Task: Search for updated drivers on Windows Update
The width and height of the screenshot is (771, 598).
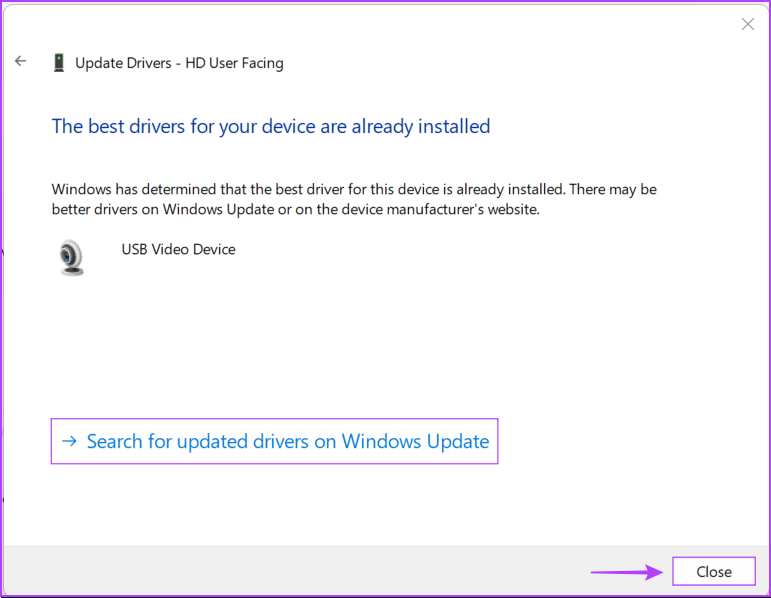Action: 274,441
